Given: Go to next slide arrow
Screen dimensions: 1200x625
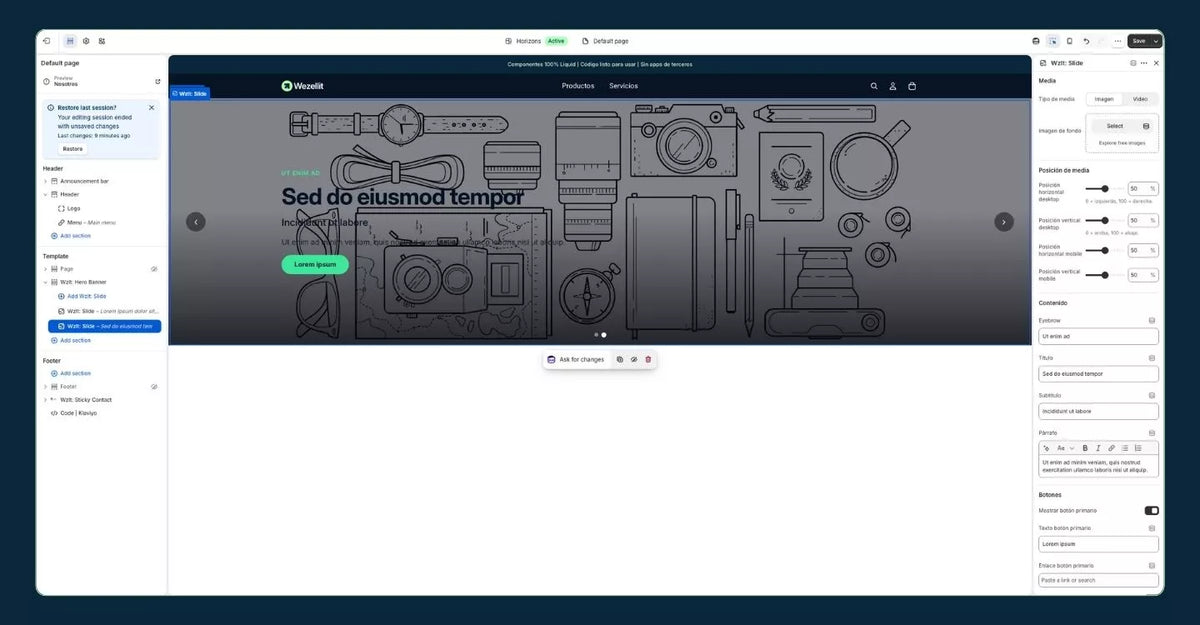Looking at the screenshot, I should pos(1004,222).
